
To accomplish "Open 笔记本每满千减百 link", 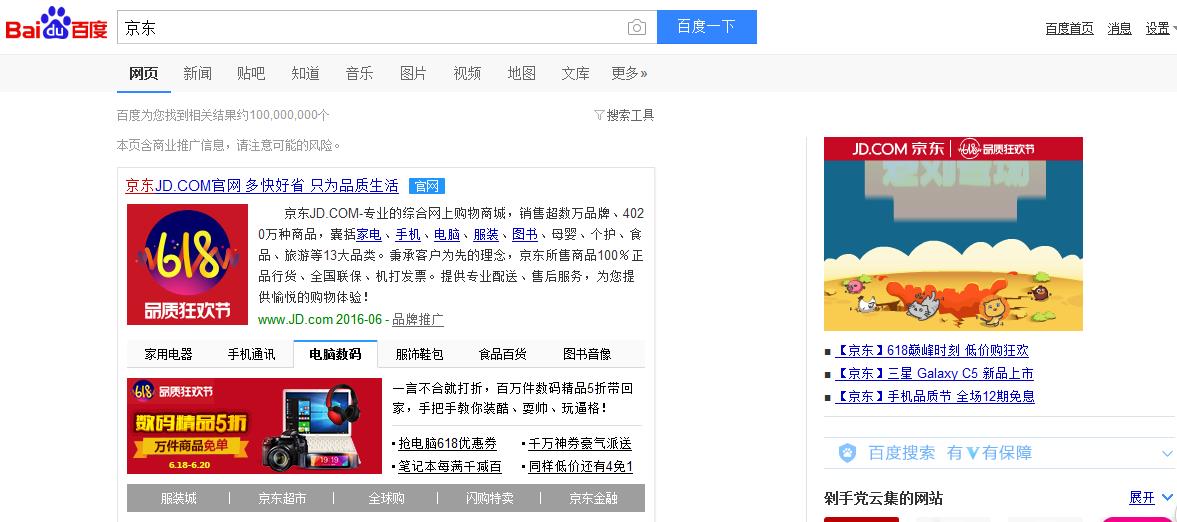I will [x=450, y=466].
